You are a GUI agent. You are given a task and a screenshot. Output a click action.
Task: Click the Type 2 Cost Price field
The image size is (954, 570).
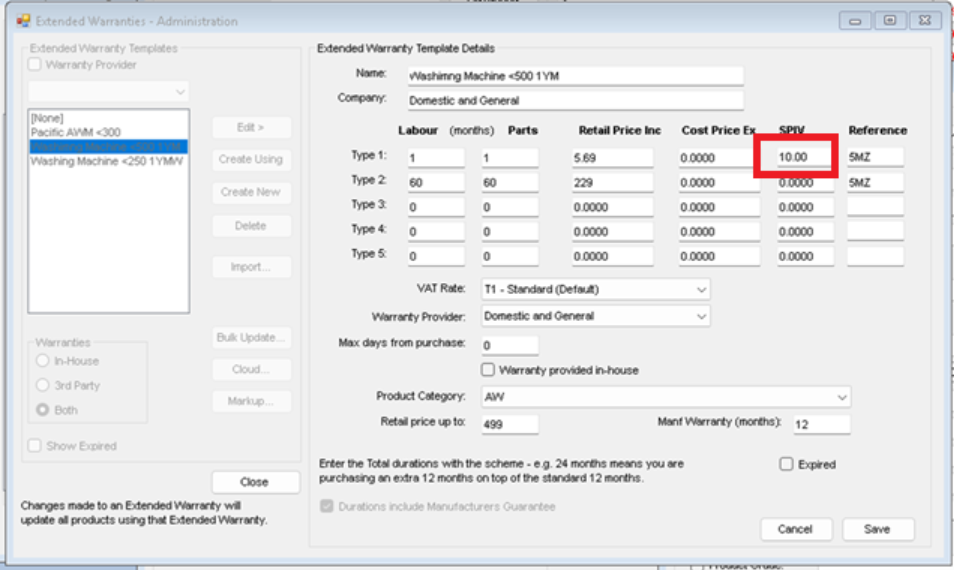(719, 182)
